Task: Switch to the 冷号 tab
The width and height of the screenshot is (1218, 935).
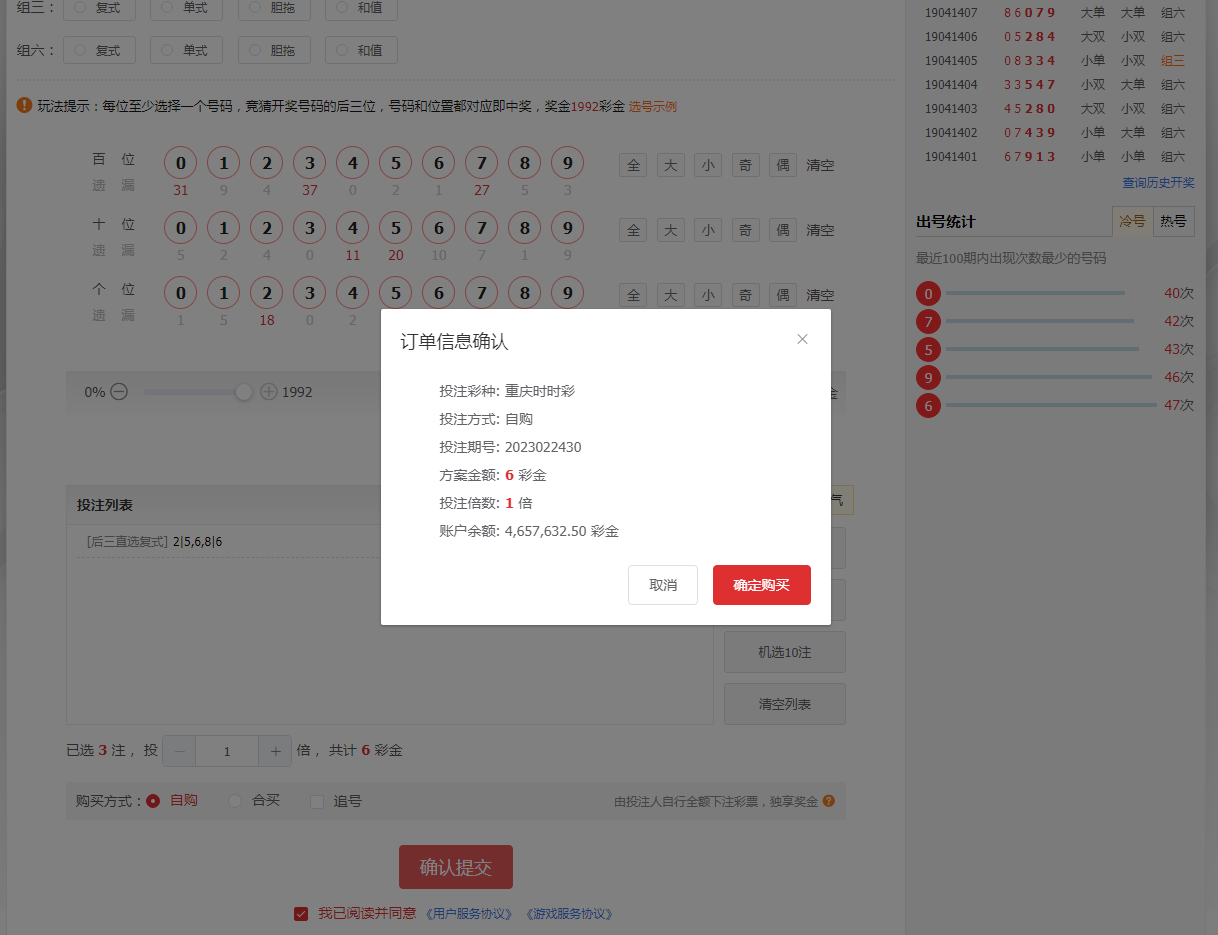Action: pos(1132,221)
